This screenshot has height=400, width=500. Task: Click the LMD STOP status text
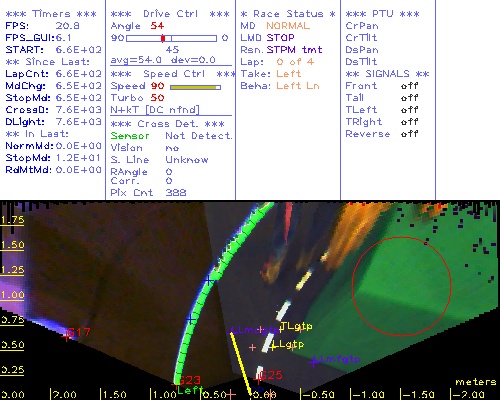[267, 38]
